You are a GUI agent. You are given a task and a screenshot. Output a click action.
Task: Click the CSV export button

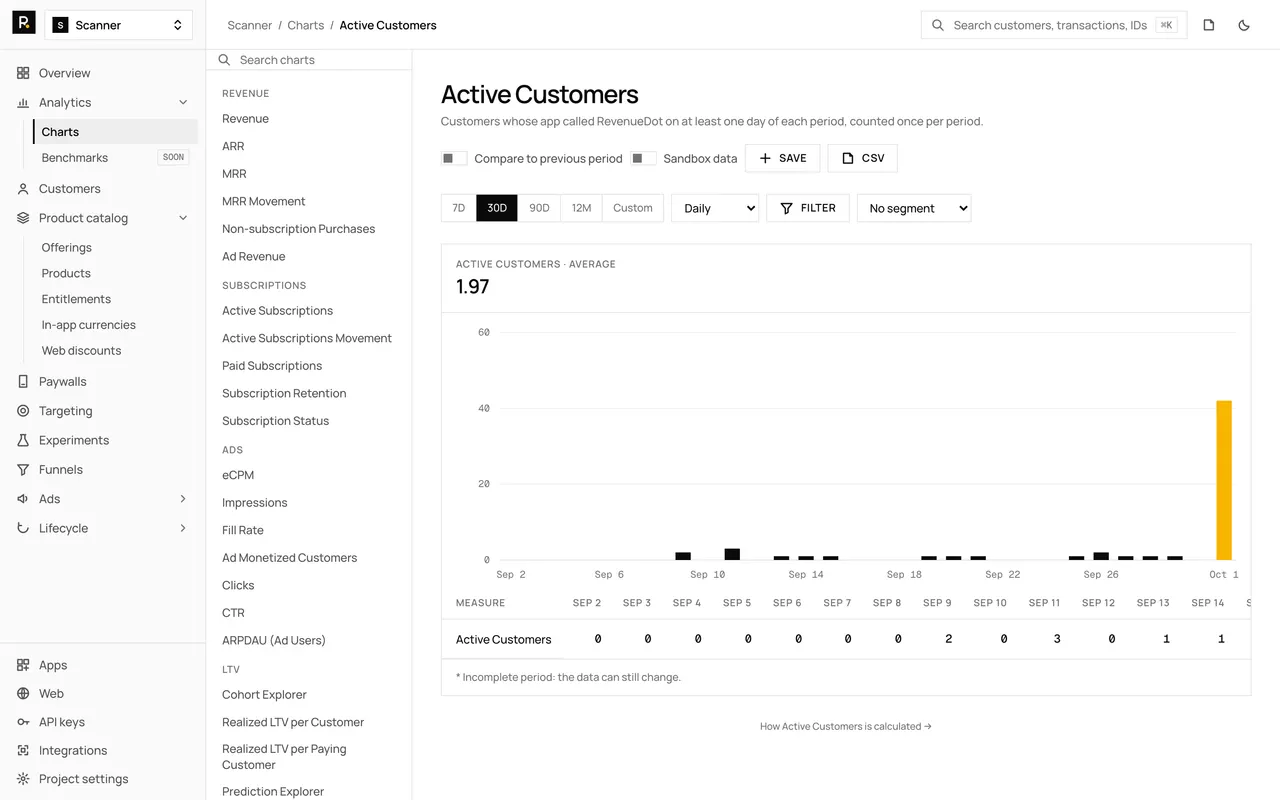point(863,158)
